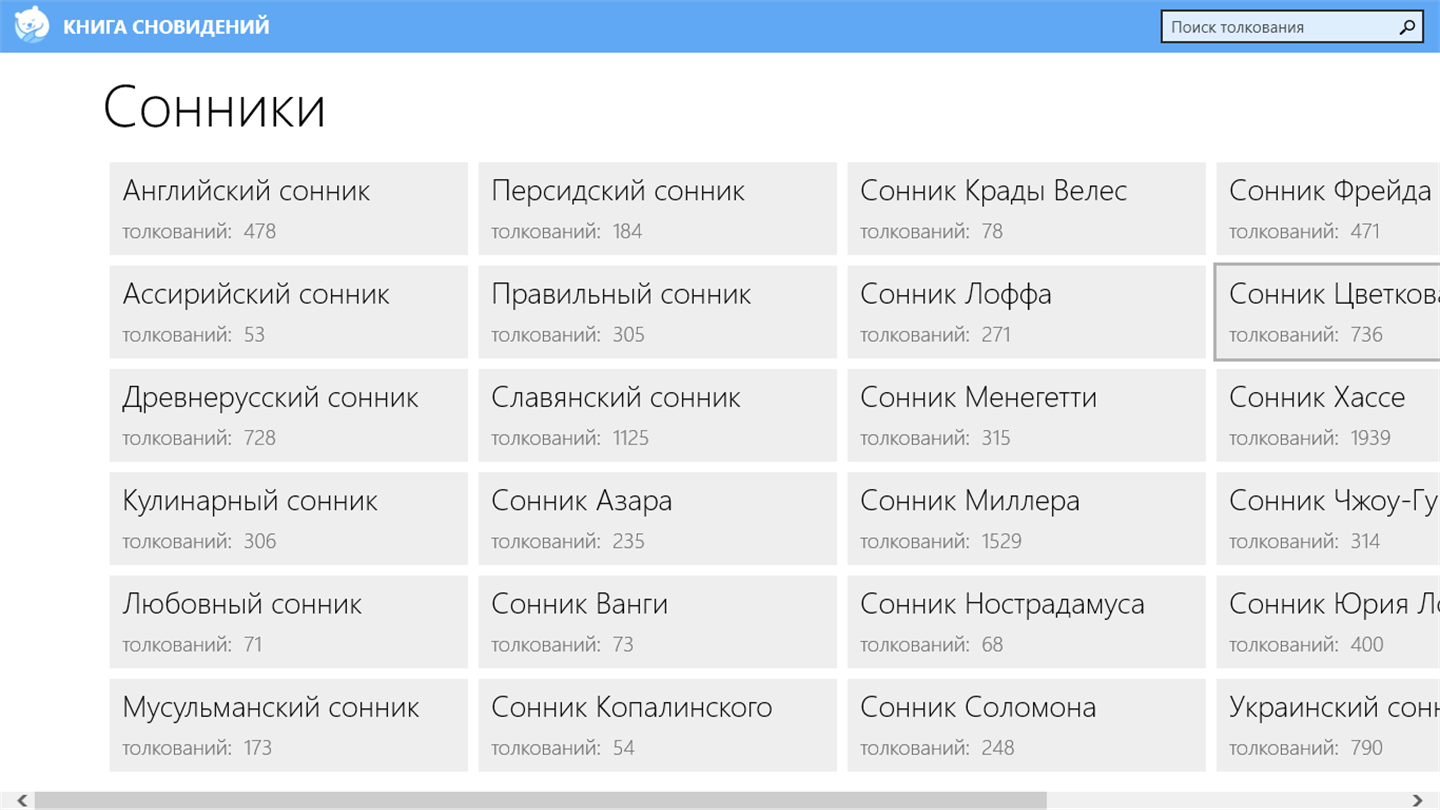Click the right scrollbar arrow
Image resolution: width=1440 pixels, height=810 pixels.
[x=1417, y=801]
